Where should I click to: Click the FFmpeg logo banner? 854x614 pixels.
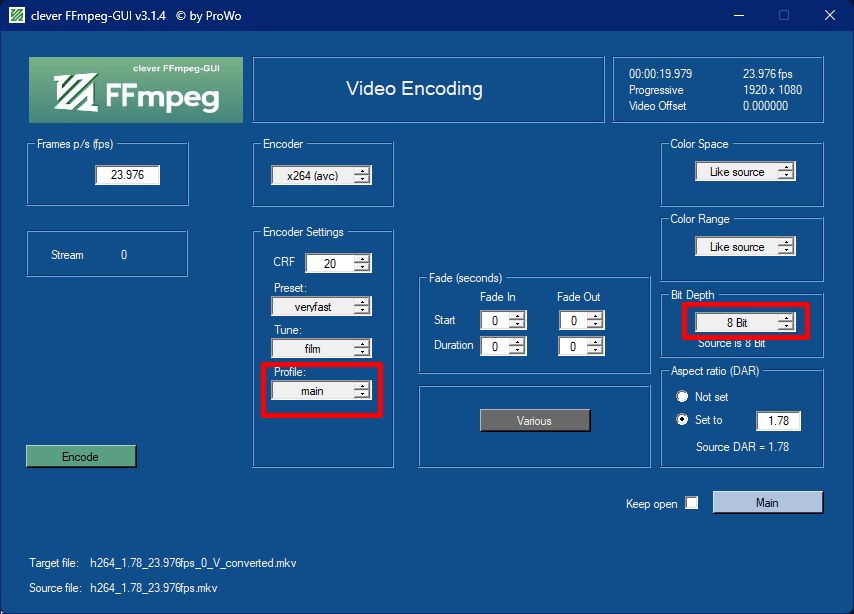click(x=136, y=90)
